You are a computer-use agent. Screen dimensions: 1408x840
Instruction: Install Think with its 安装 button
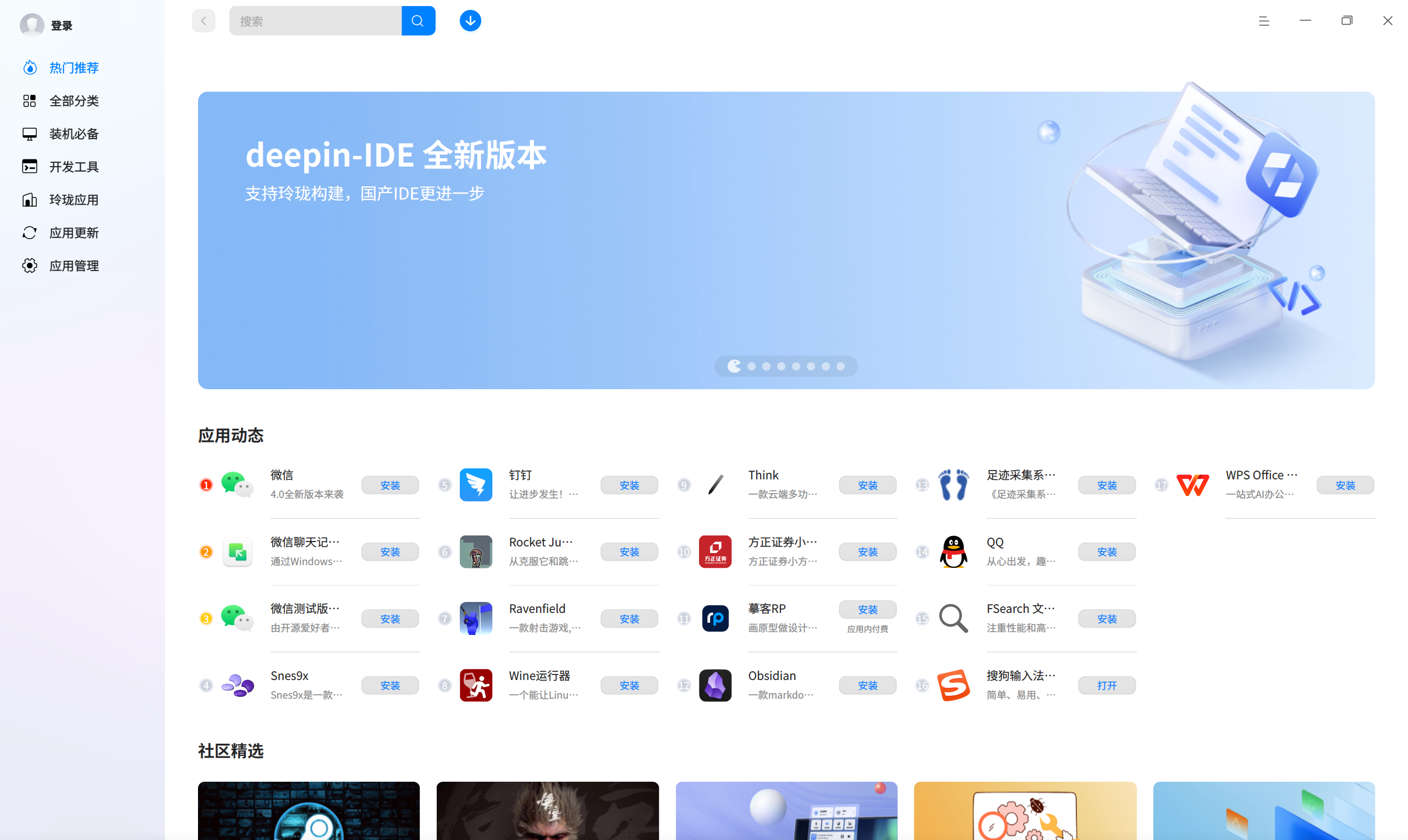(867, 485)
